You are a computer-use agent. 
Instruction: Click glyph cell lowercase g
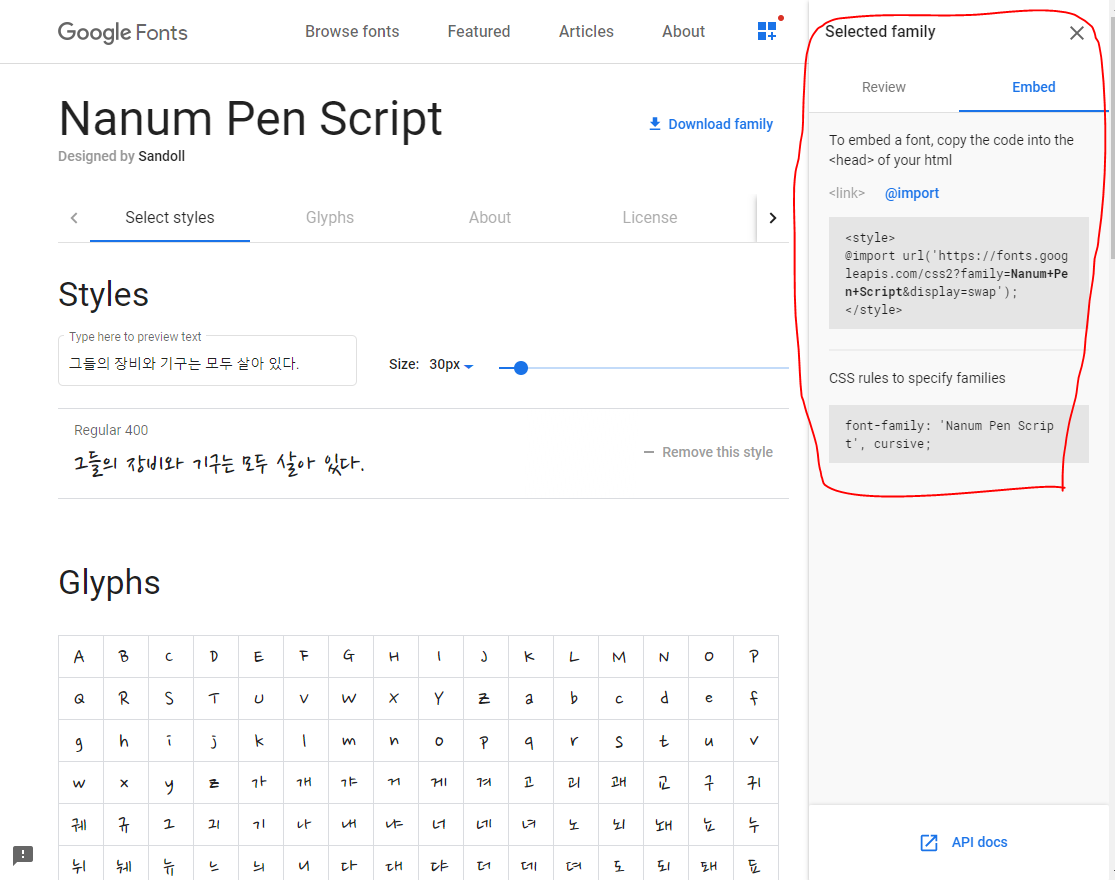(81, 741)
